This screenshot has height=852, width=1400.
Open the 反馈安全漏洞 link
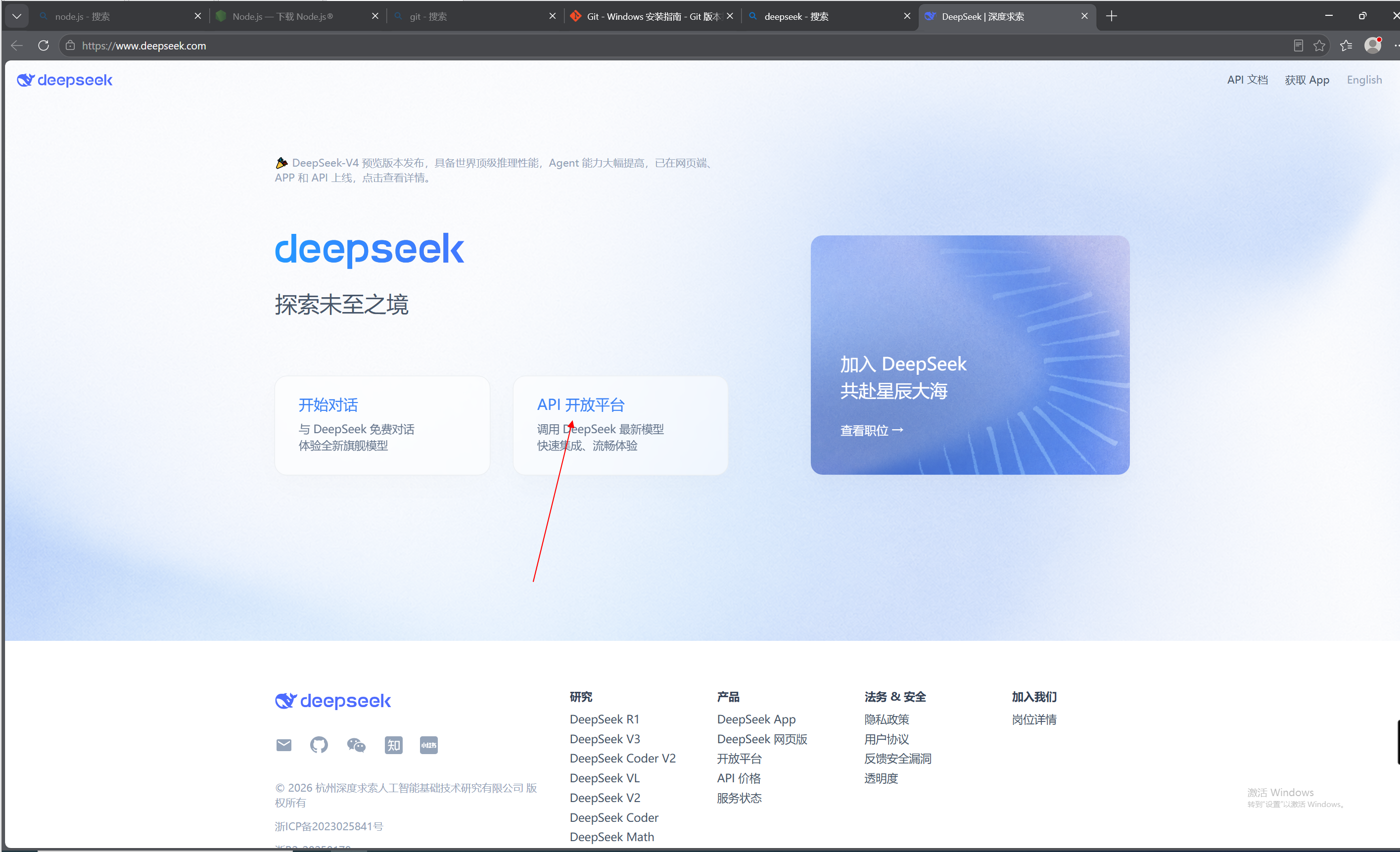click(898, 759)
